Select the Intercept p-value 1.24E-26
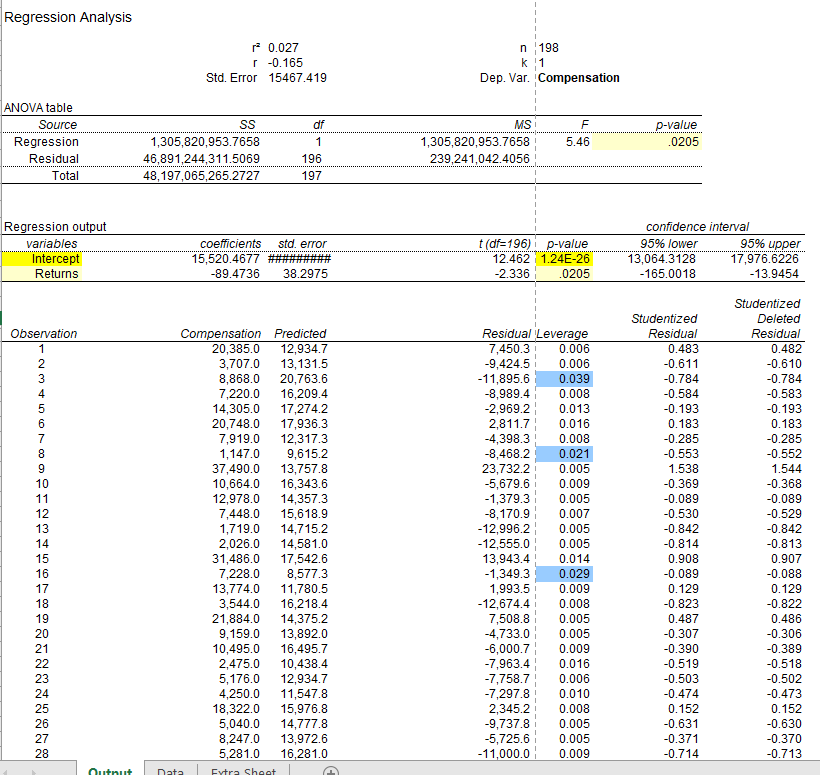Screen dimensions: 820x775 point(564,259)
